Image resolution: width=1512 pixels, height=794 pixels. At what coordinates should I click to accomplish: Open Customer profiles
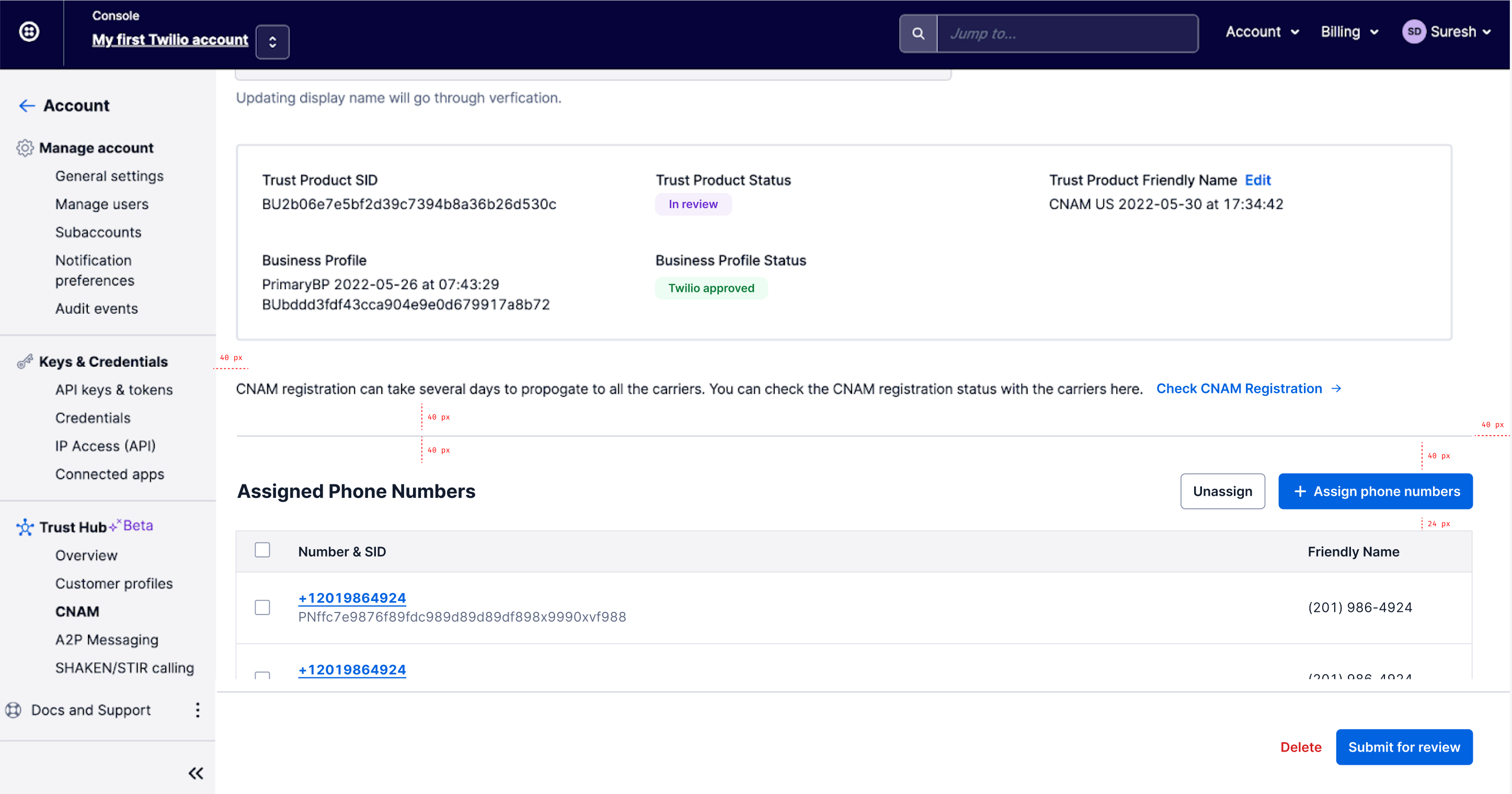click(x=114, y=584)
